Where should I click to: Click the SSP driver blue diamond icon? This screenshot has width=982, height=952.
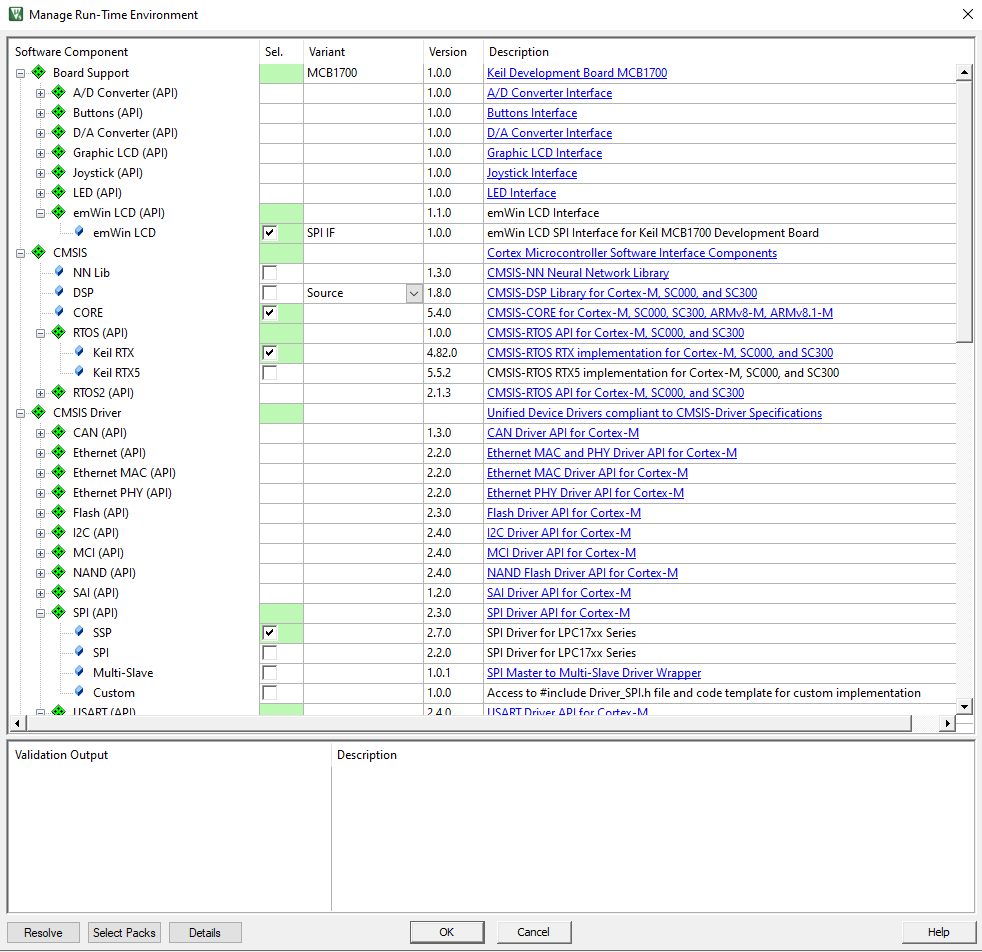[x=78, y=632]
